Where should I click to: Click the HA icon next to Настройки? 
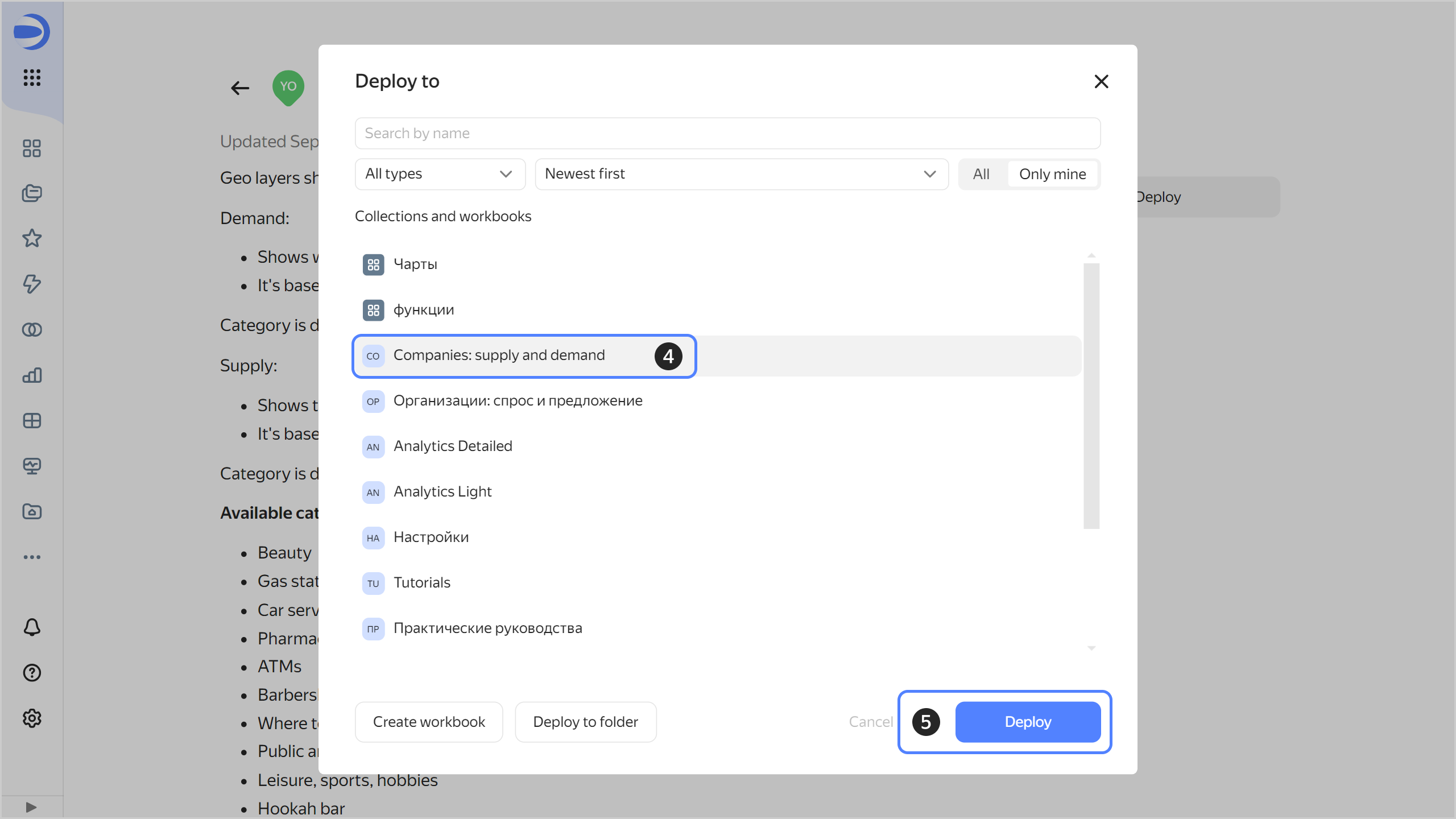click(x=373, y=537)
